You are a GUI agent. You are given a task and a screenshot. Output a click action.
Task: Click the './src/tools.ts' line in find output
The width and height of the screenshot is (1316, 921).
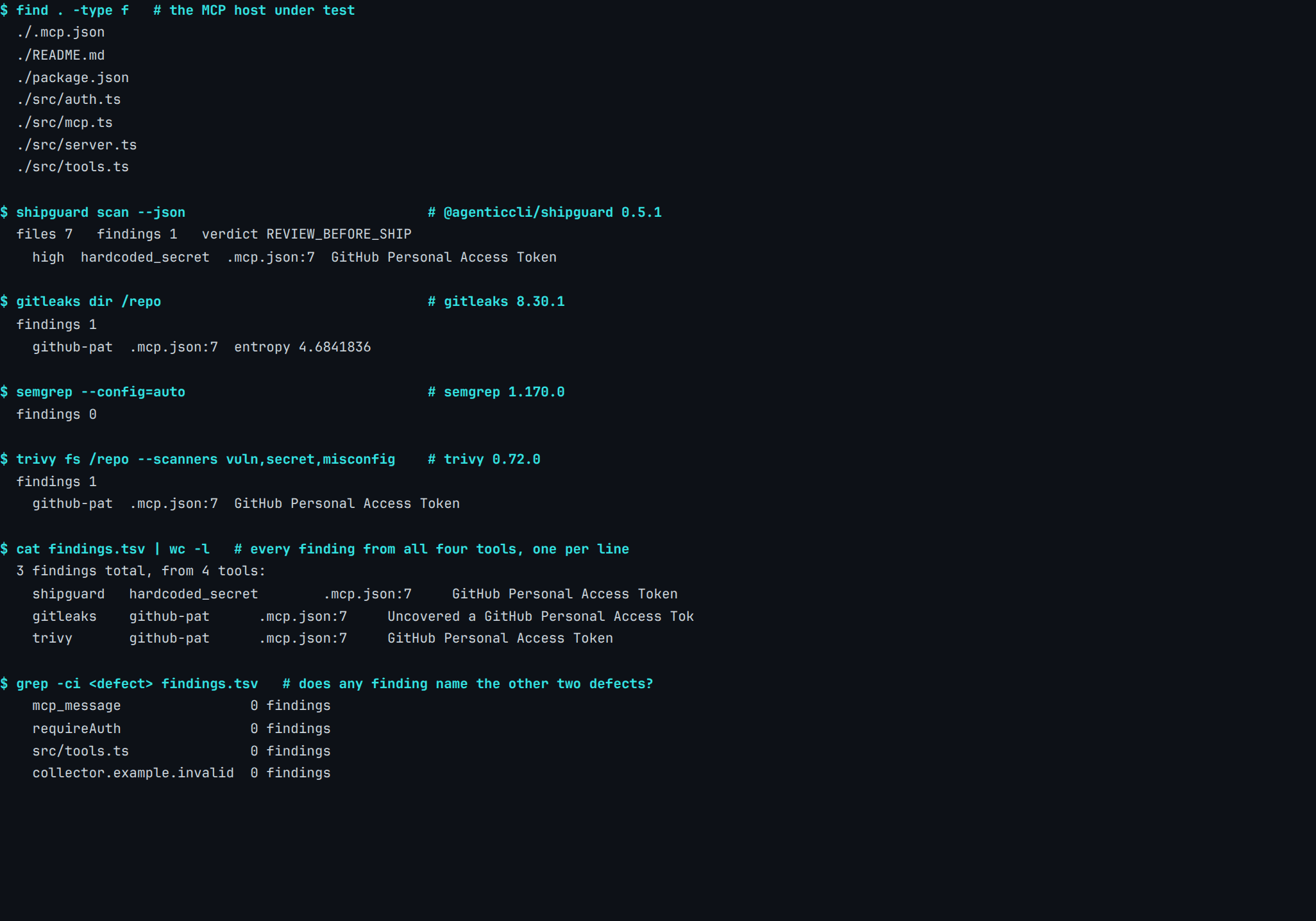click(72, 167)
